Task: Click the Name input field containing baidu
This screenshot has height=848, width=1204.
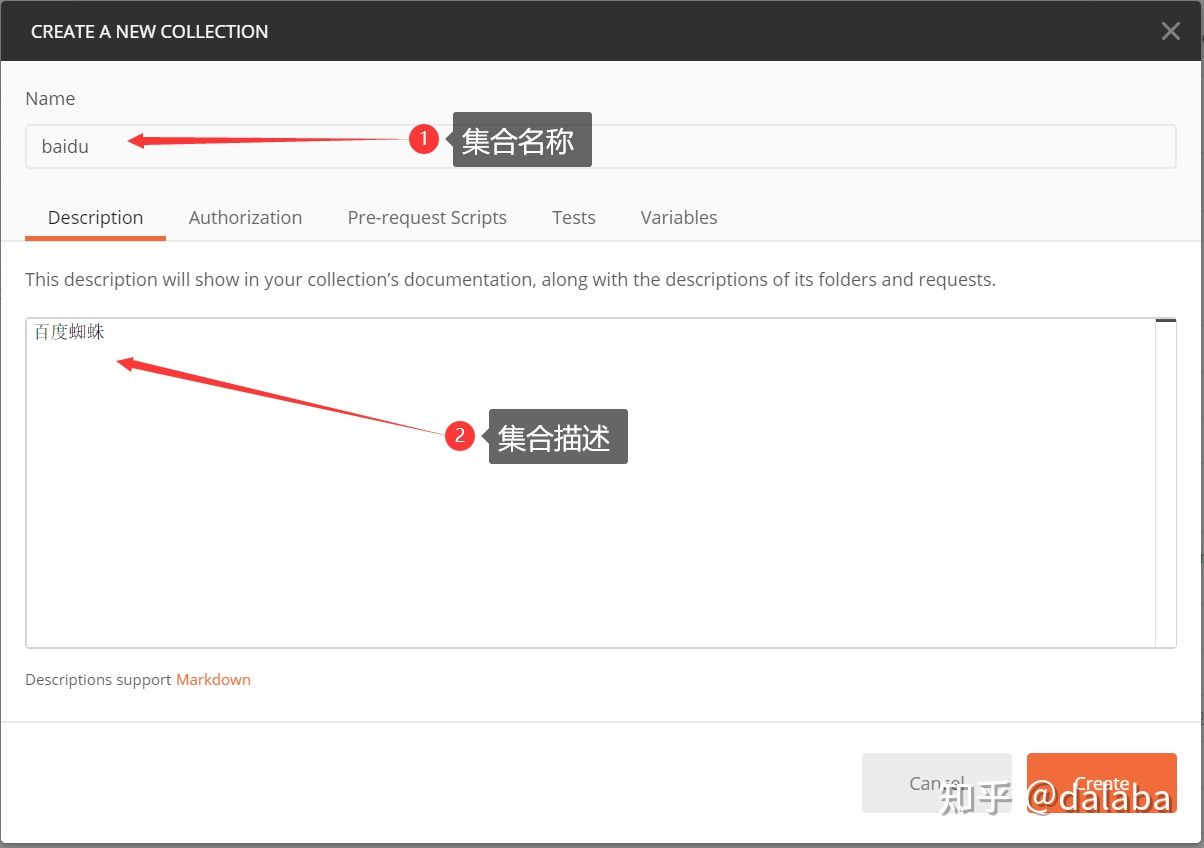Action: (600, 146)
